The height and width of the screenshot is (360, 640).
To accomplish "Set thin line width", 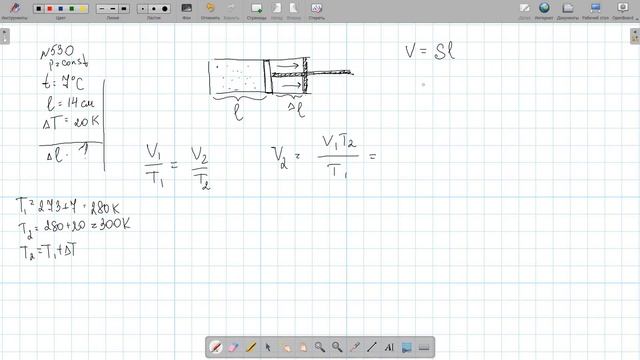I will coord(102,9).
